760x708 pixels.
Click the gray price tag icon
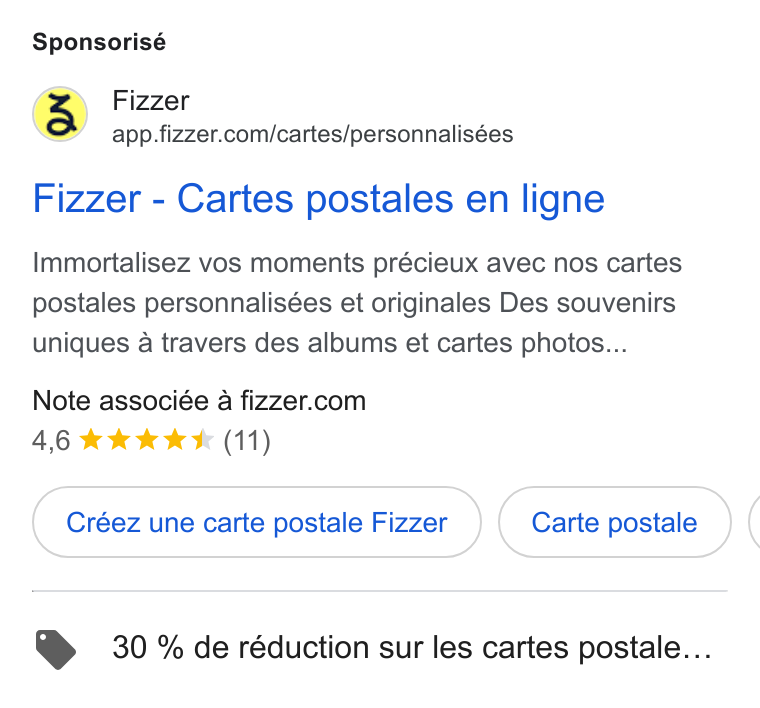coord(56,649)
